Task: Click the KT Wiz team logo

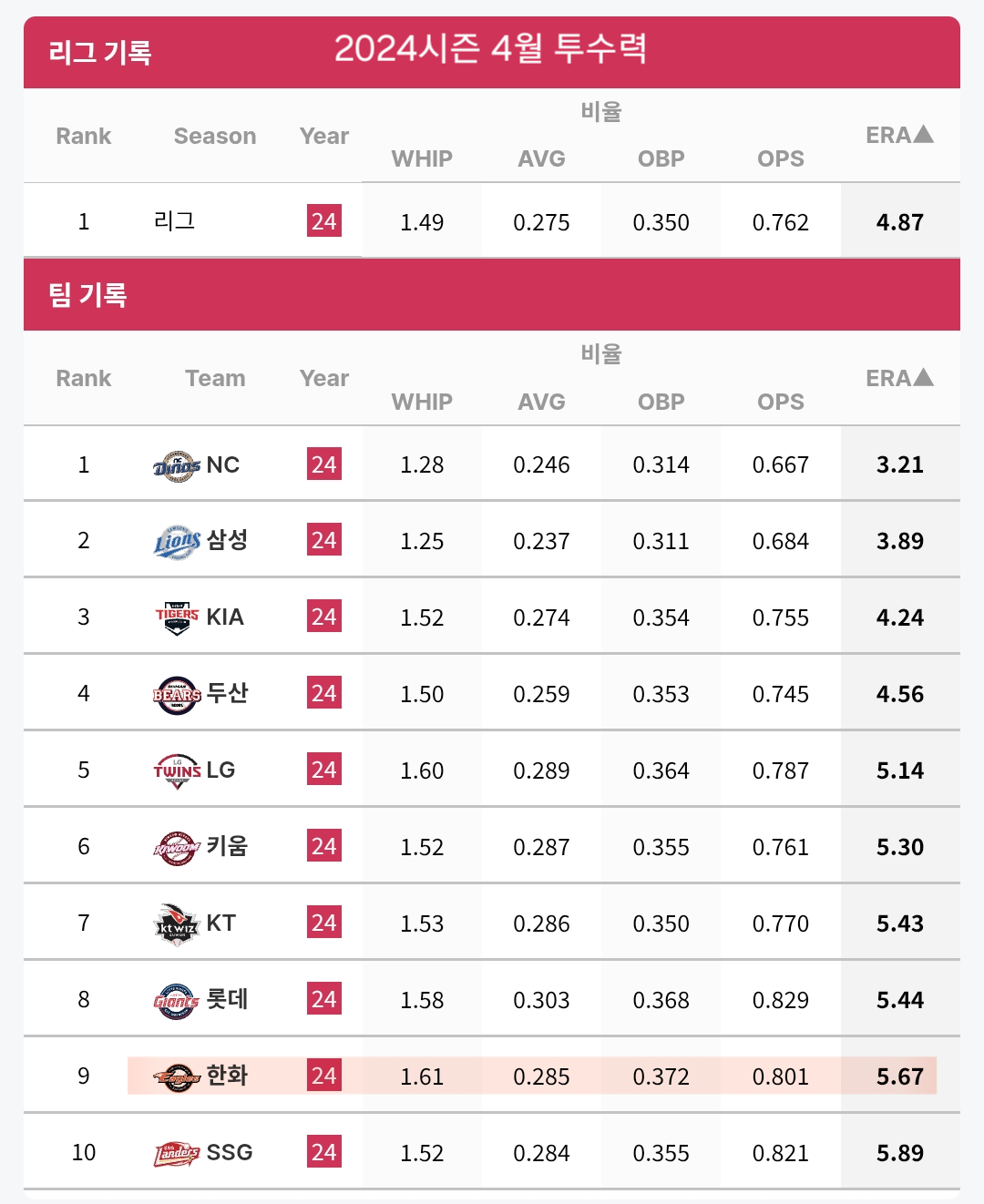Action: click(x=177, y=924)
